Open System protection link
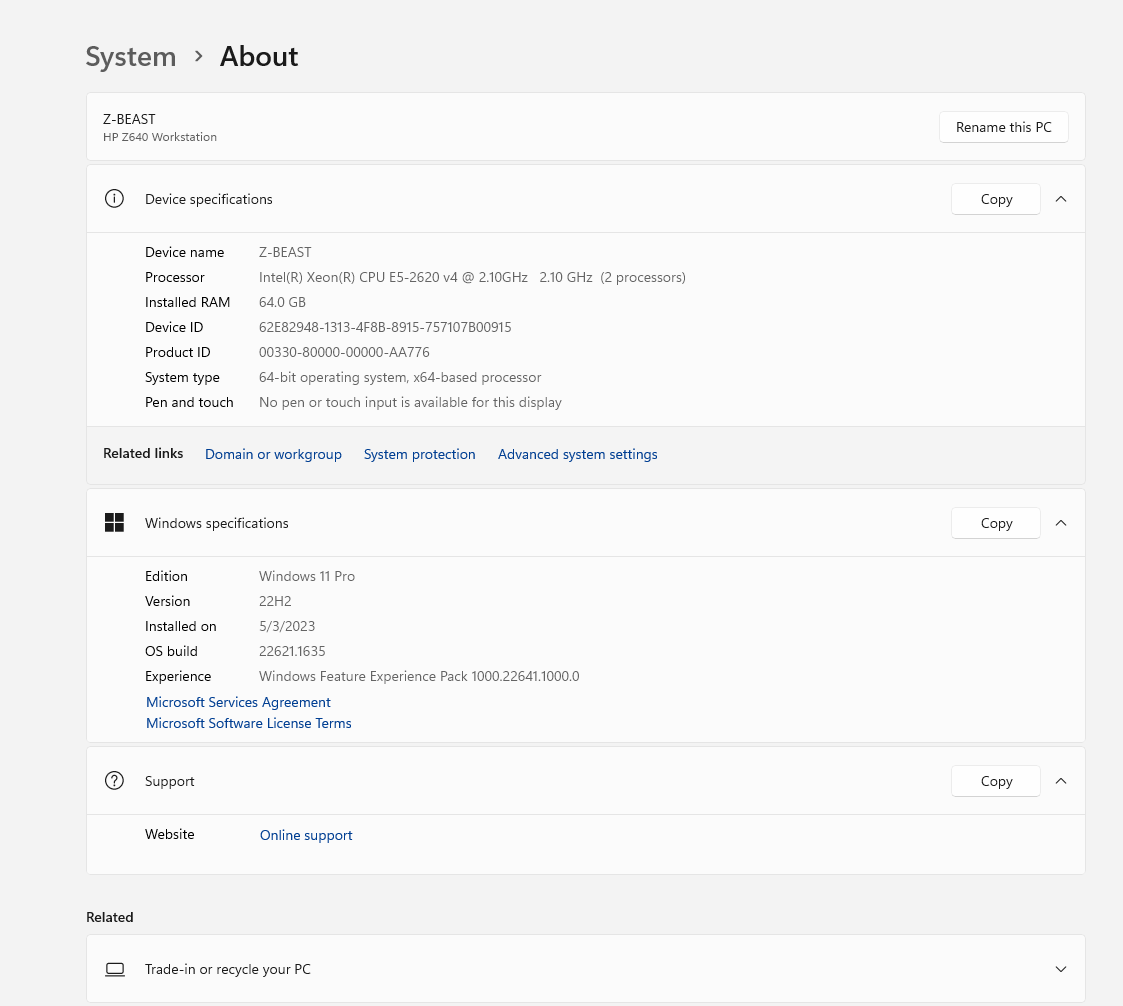Screen dimensions: 1123x1006 (419, 454)
